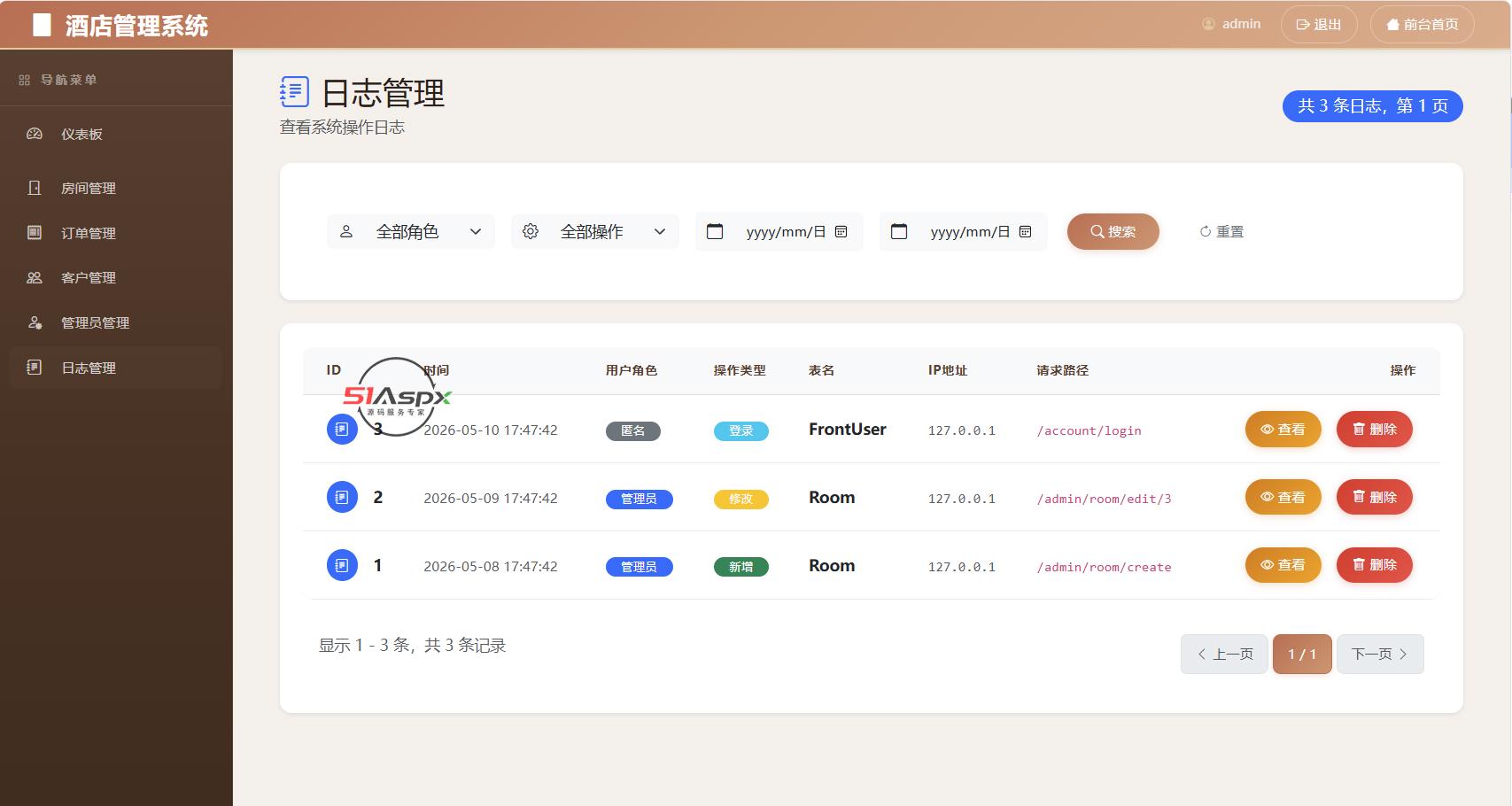Viewport: 1512px width, 806px height.
Task: Go to 房间管理 menu item
Action: [116, 188]
